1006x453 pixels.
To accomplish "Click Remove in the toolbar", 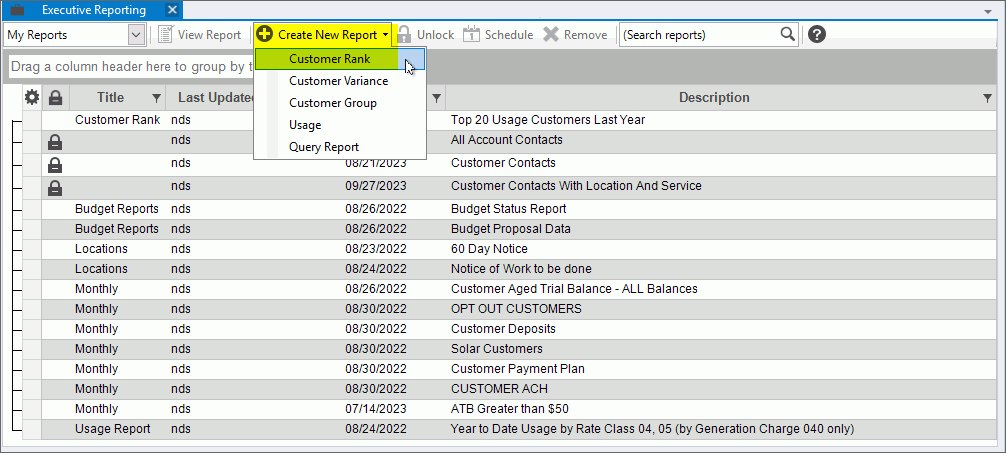I will coord(575,35).
